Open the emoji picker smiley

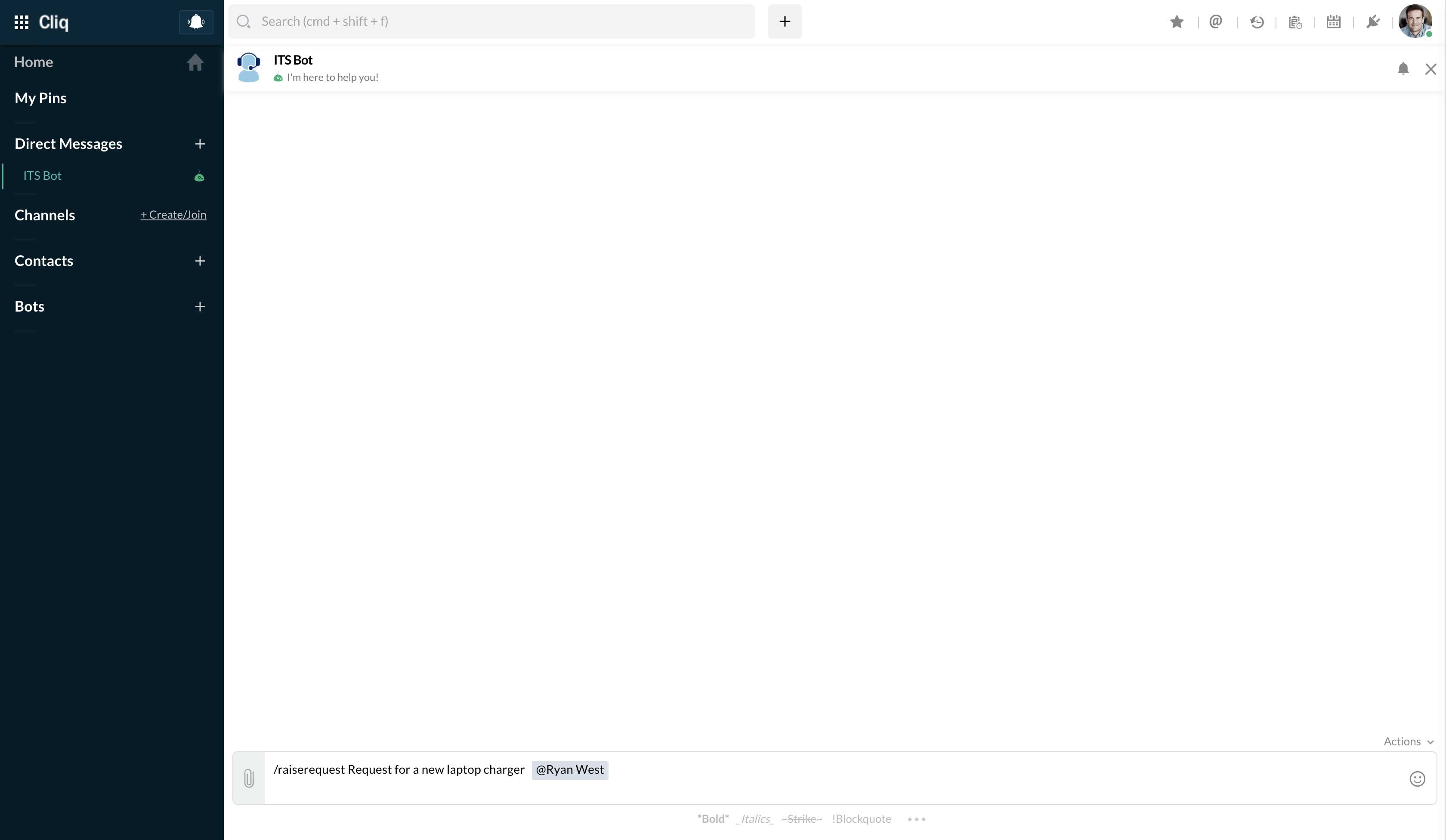click(1417, 778)
